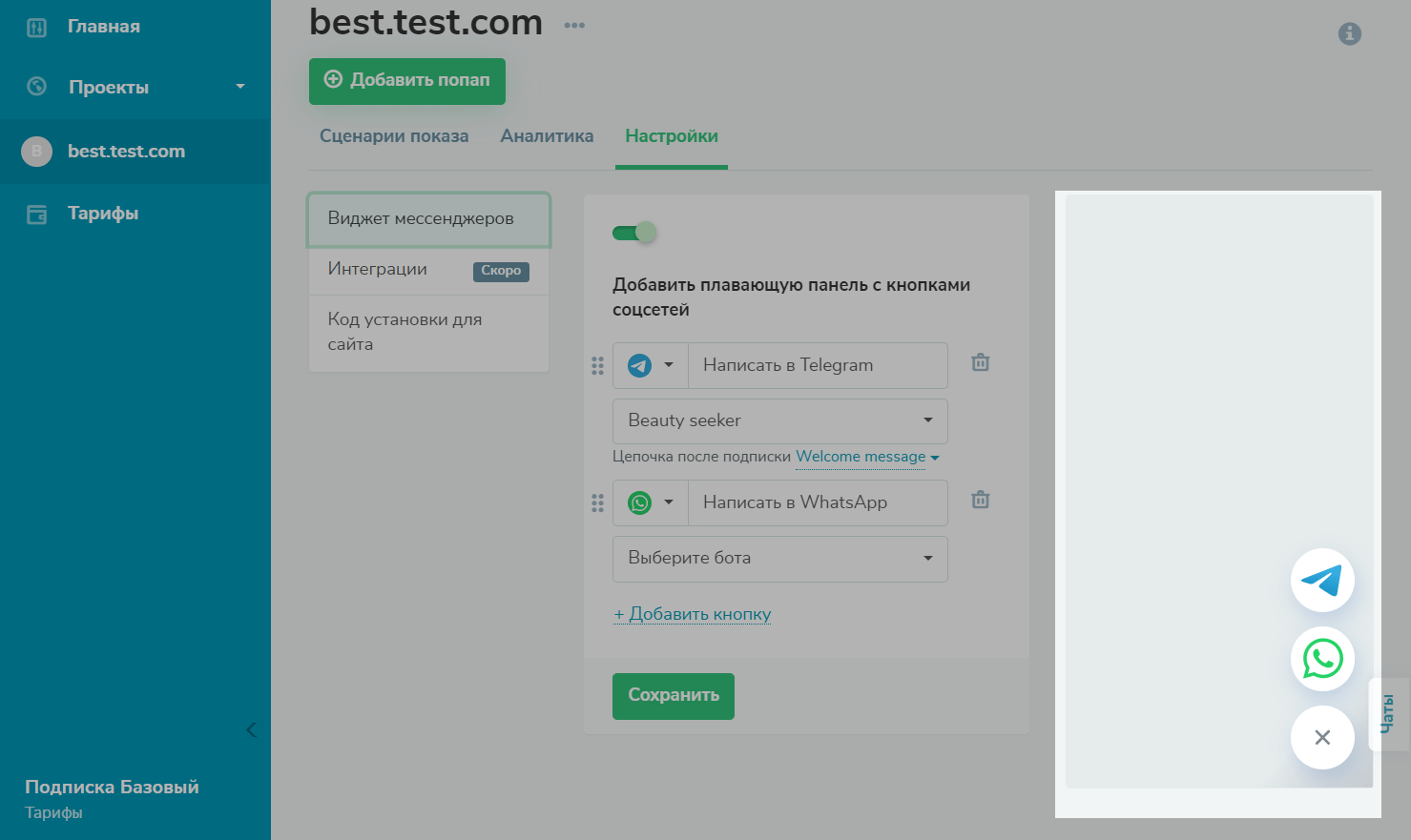Image resolution: width=1411 pixels, height=840 pixels.
Task: Open WhatsApp messenger type dropdown
Action: point(651,502)
